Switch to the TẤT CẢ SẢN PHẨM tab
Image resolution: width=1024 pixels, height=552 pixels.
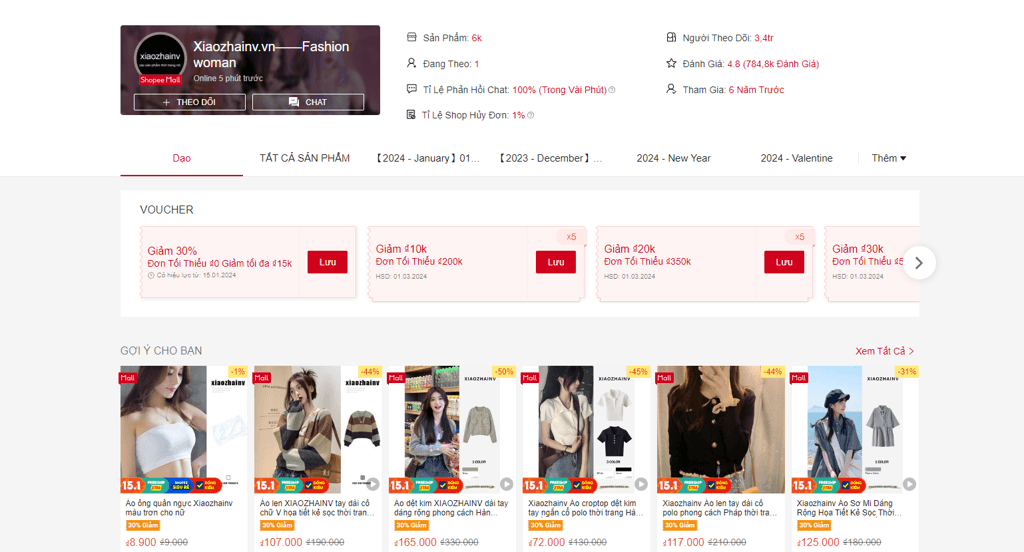click(x=304, y=158)
